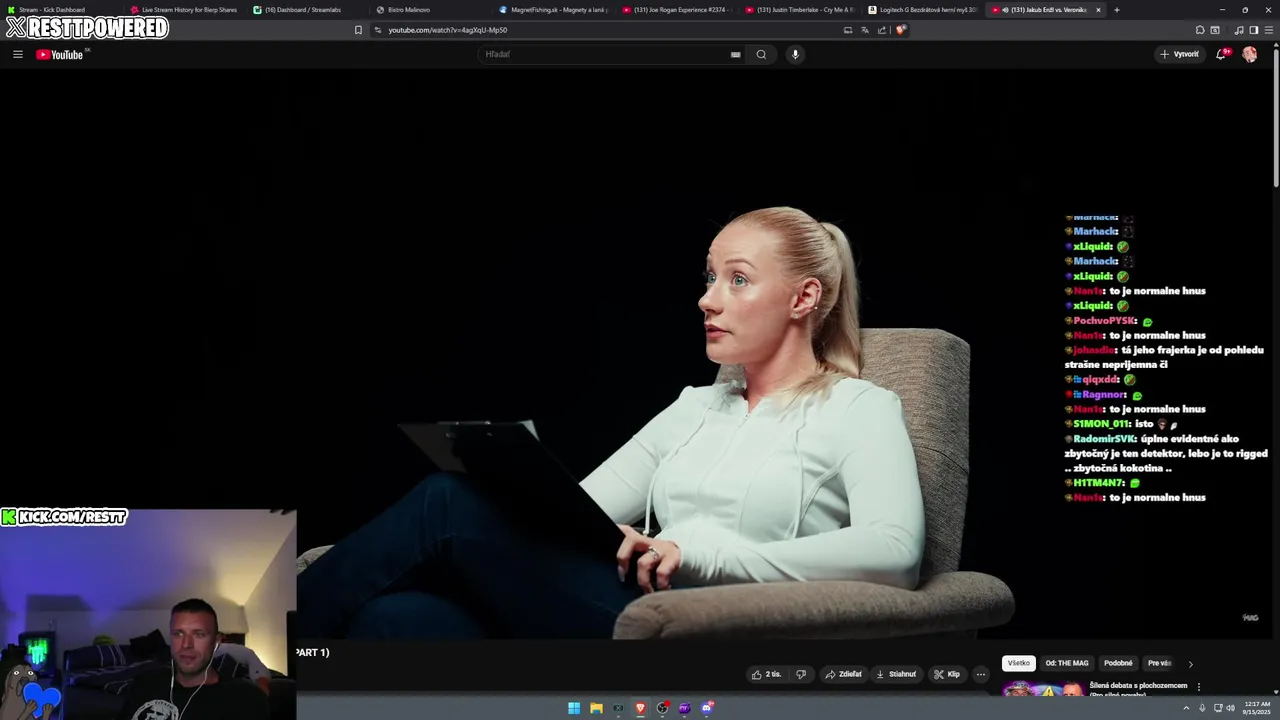Download the video with Stiahnuť
The width and height of the screenshot is (1280, 720).
[x=896, y=674]
